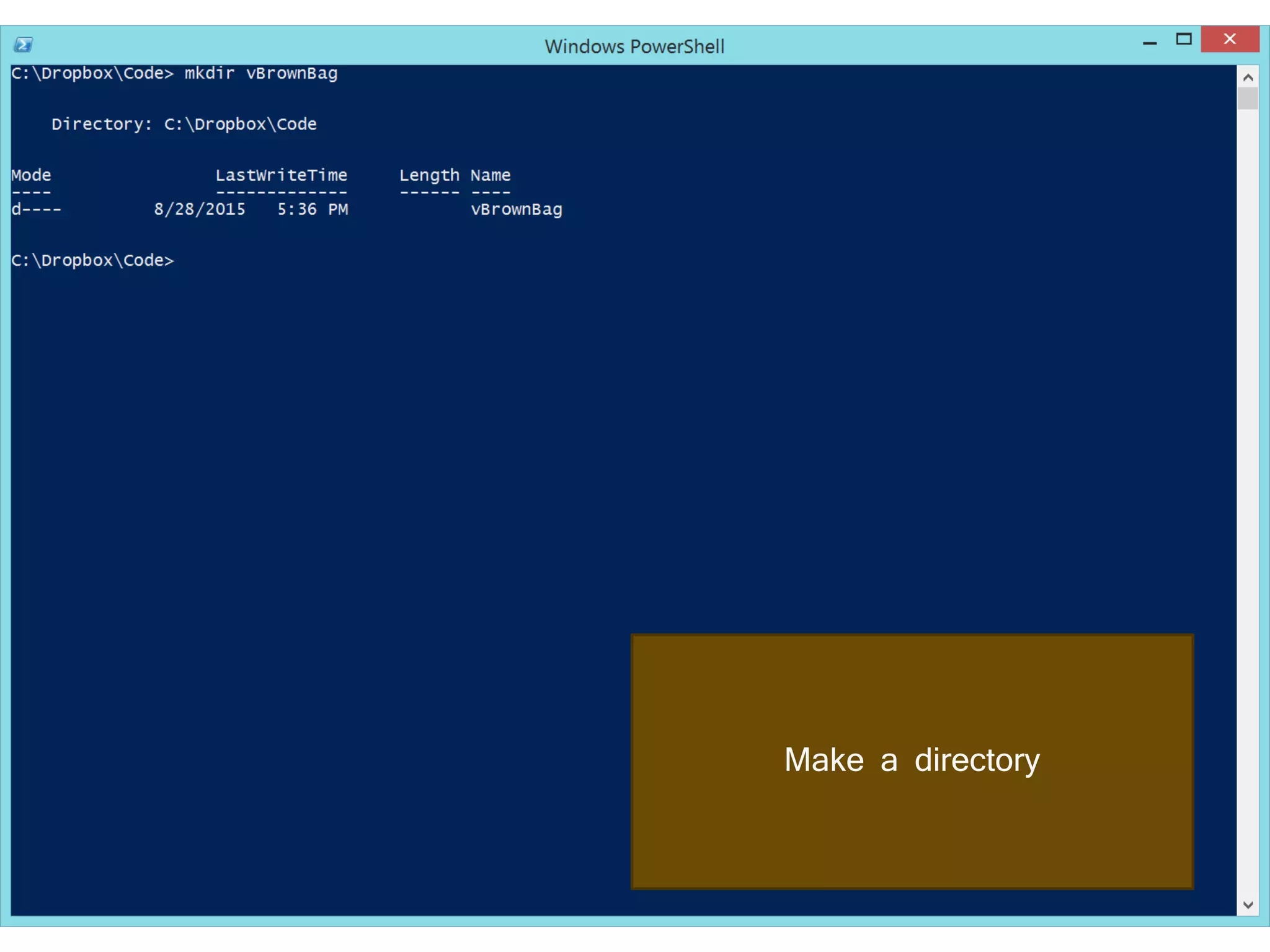Click the vertical scrollbar thumb
The height and width of the screenshot is (952, 1270).
pyautogui.click(x=1248, y=99)
